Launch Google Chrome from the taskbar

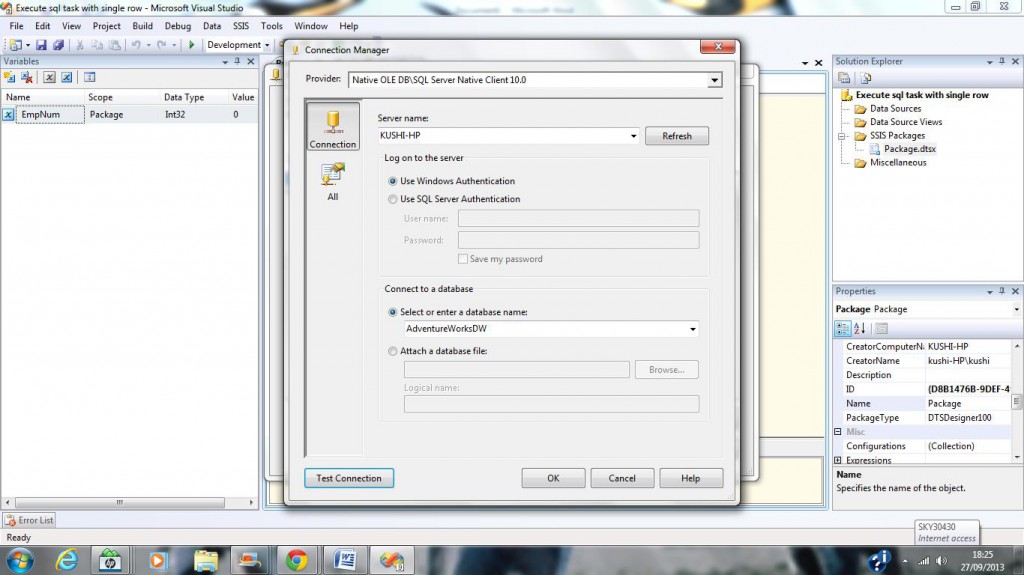(296, 560)
